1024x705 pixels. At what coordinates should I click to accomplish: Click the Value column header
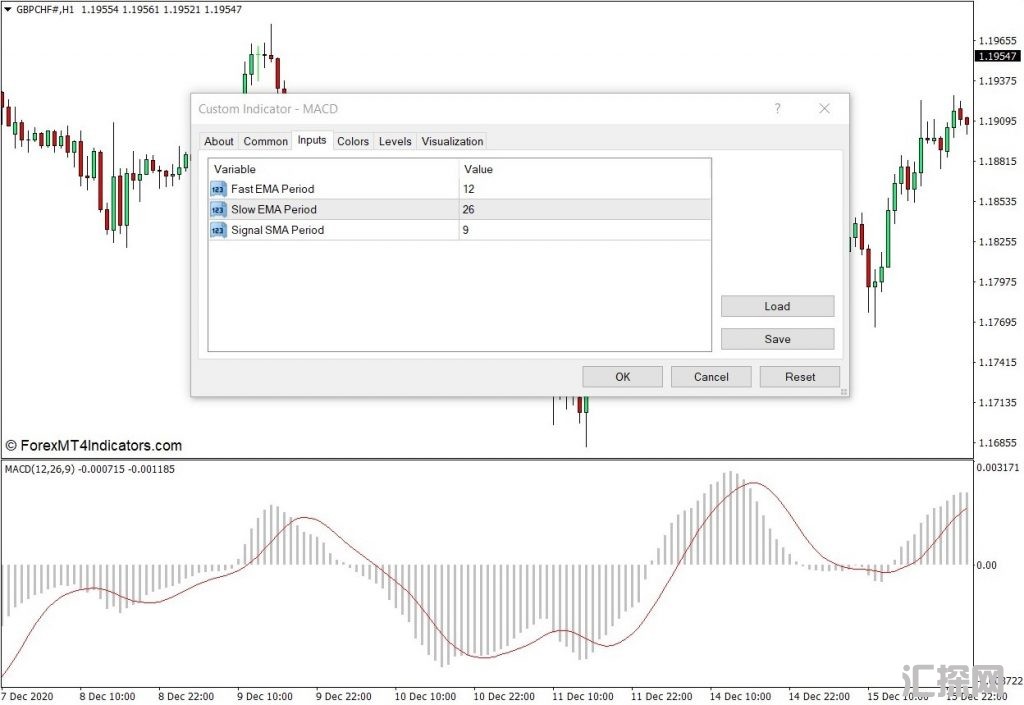pos(585,169)
